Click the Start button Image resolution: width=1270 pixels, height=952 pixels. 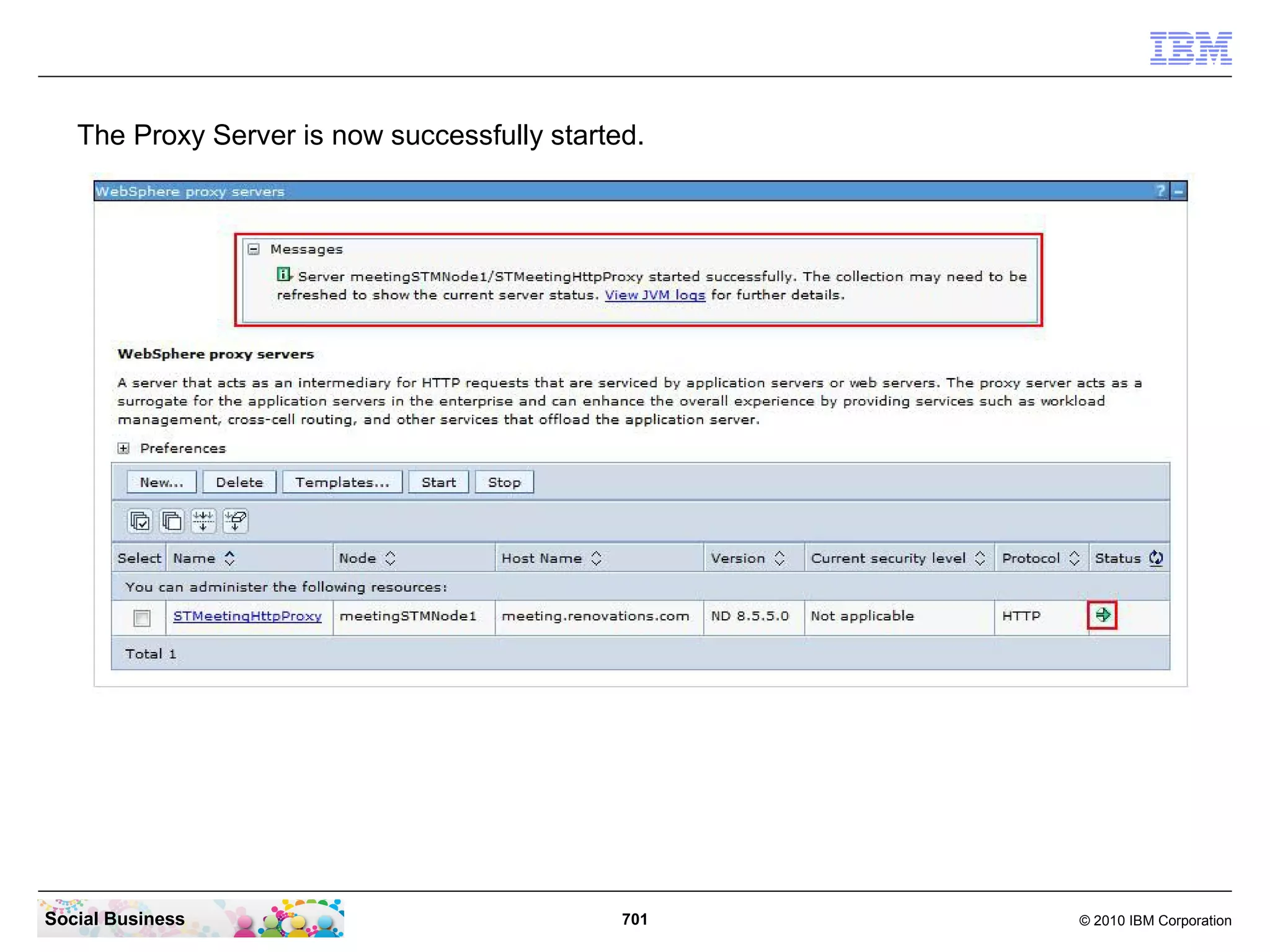438,482
